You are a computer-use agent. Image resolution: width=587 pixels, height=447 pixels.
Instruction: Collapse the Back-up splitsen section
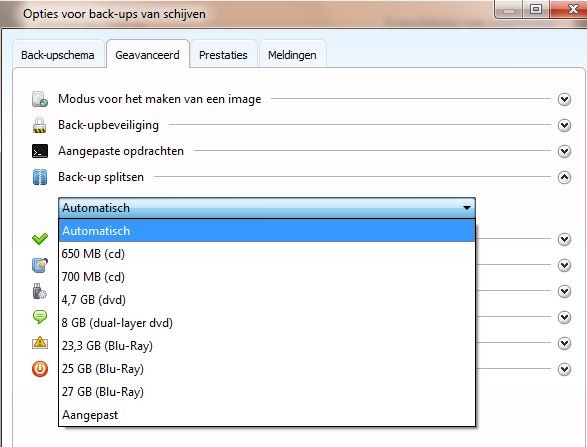coord(564,177)
